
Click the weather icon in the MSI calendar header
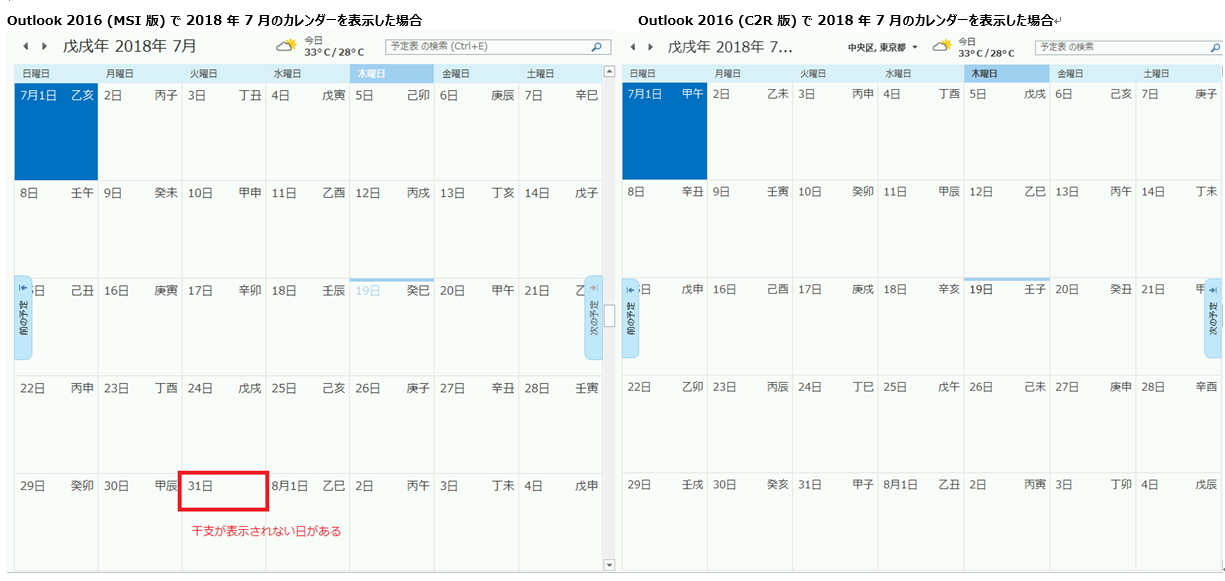[284, 43]
